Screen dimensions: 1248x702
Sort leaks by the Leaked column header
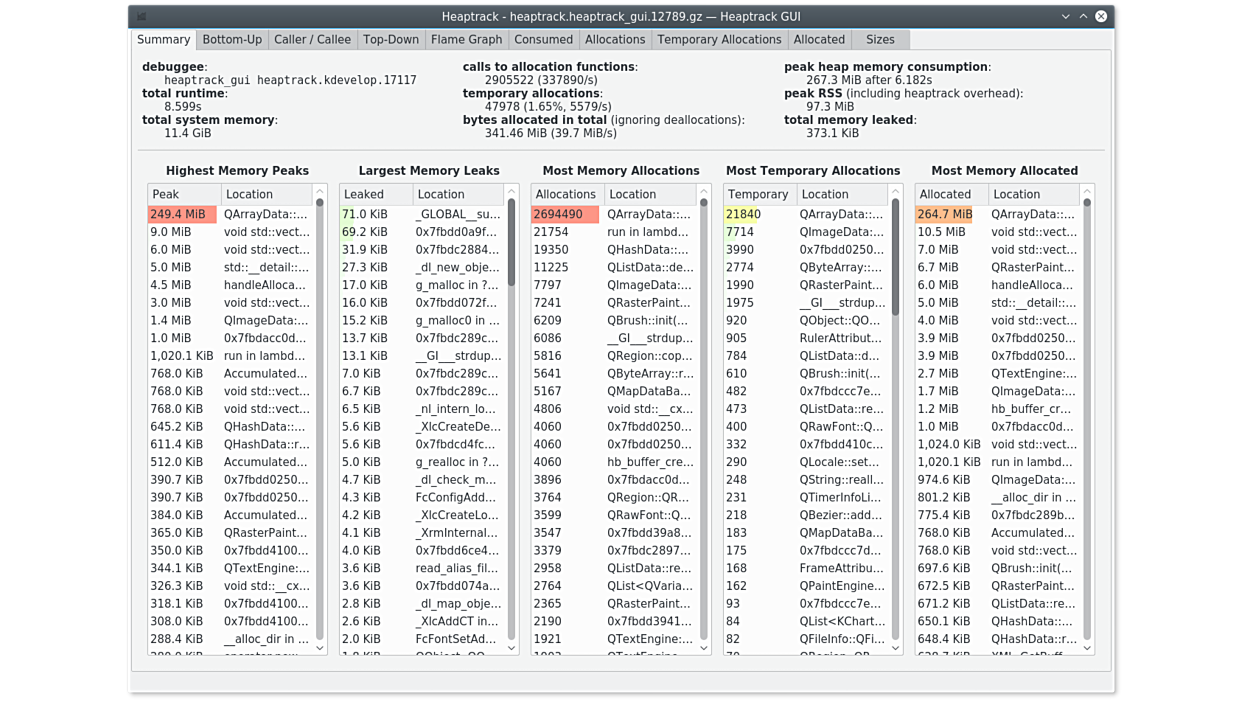(375, 194)
